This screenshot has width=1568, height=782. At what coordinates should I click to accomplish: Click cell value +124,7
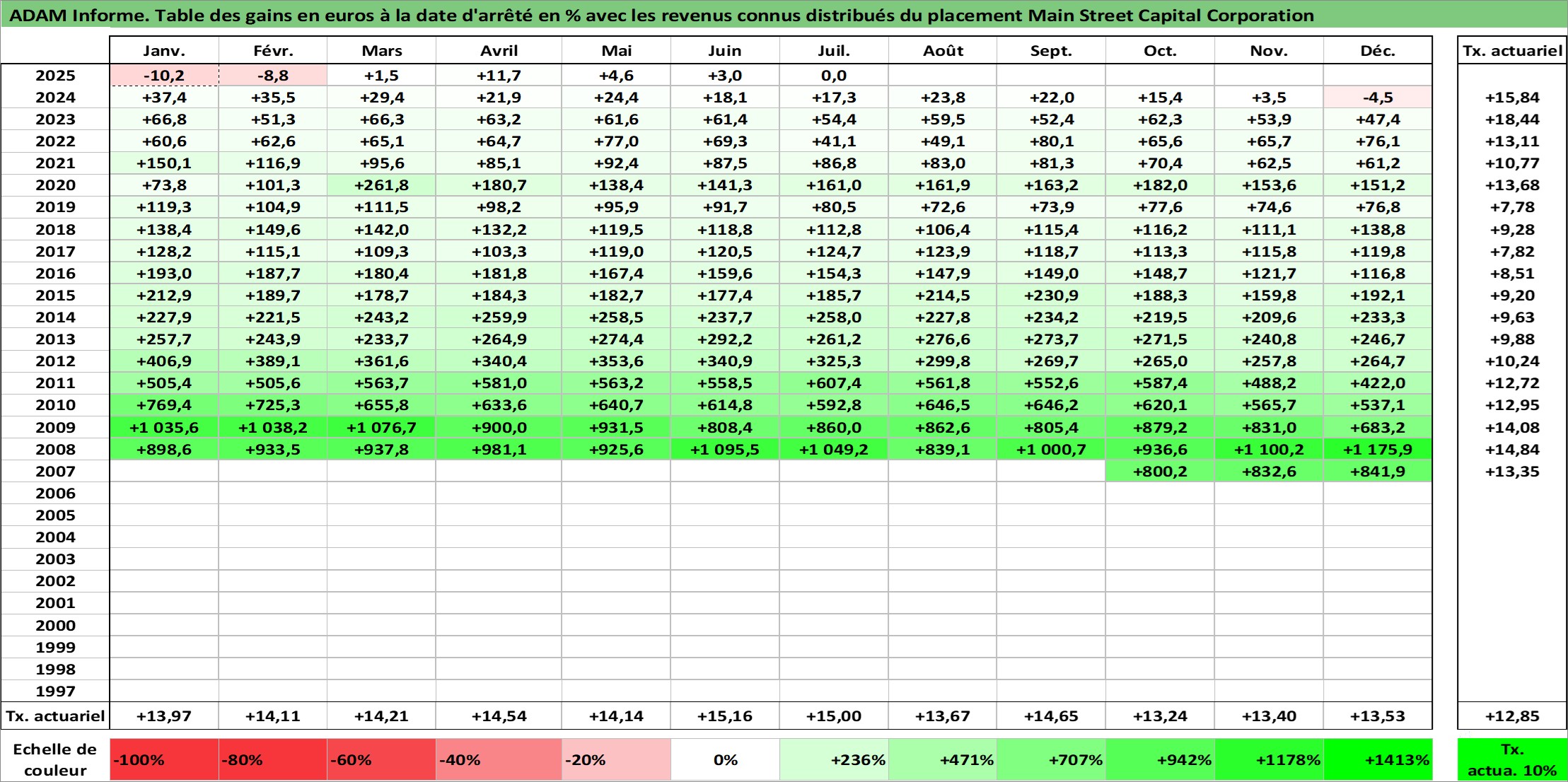(834, 252)
